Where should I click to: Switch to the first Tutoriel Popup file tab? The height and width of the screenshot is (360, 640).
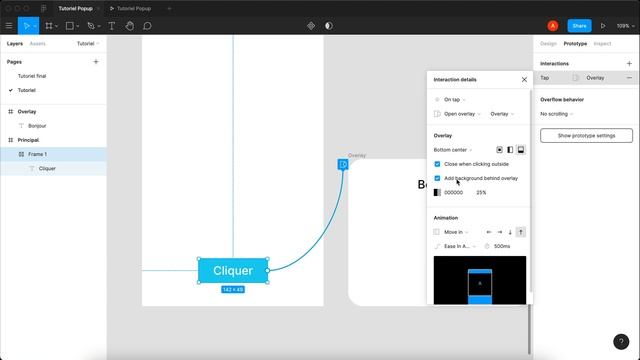pyautogui.click(x=76, y=8)
